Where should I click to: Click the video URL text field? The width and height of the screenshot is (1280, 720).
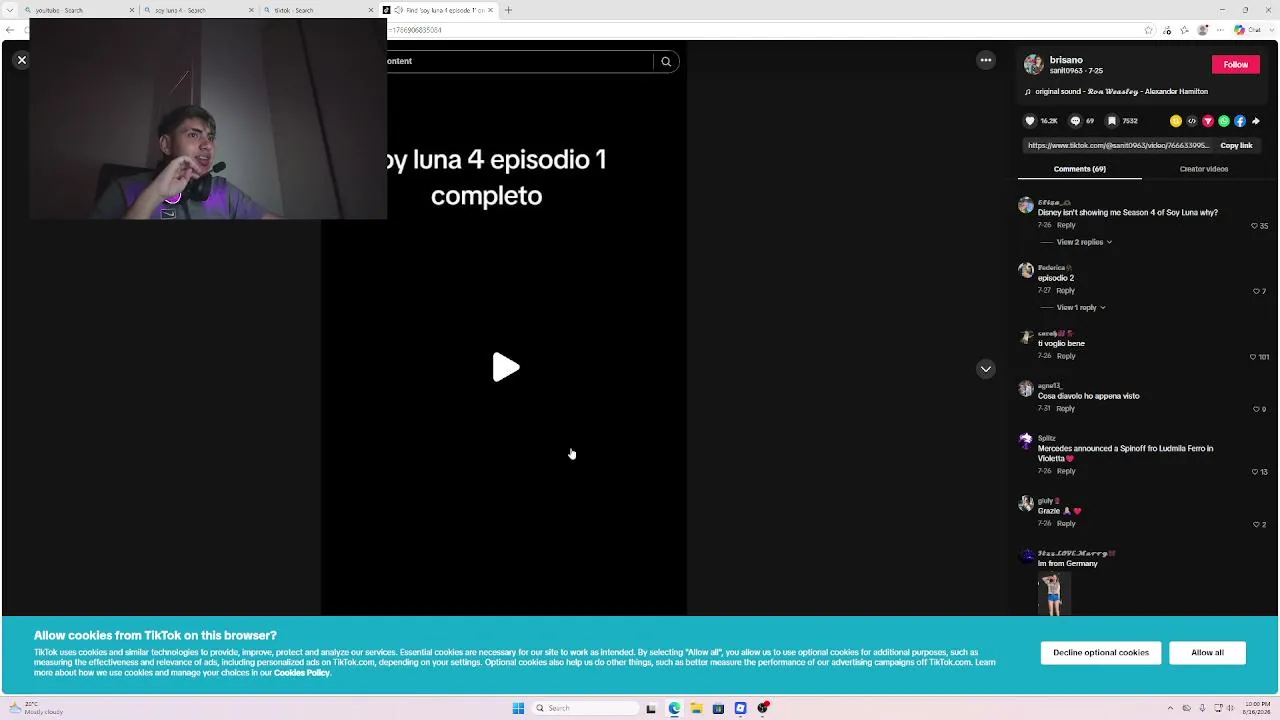pyautogui.click(x=1119, y=146)
